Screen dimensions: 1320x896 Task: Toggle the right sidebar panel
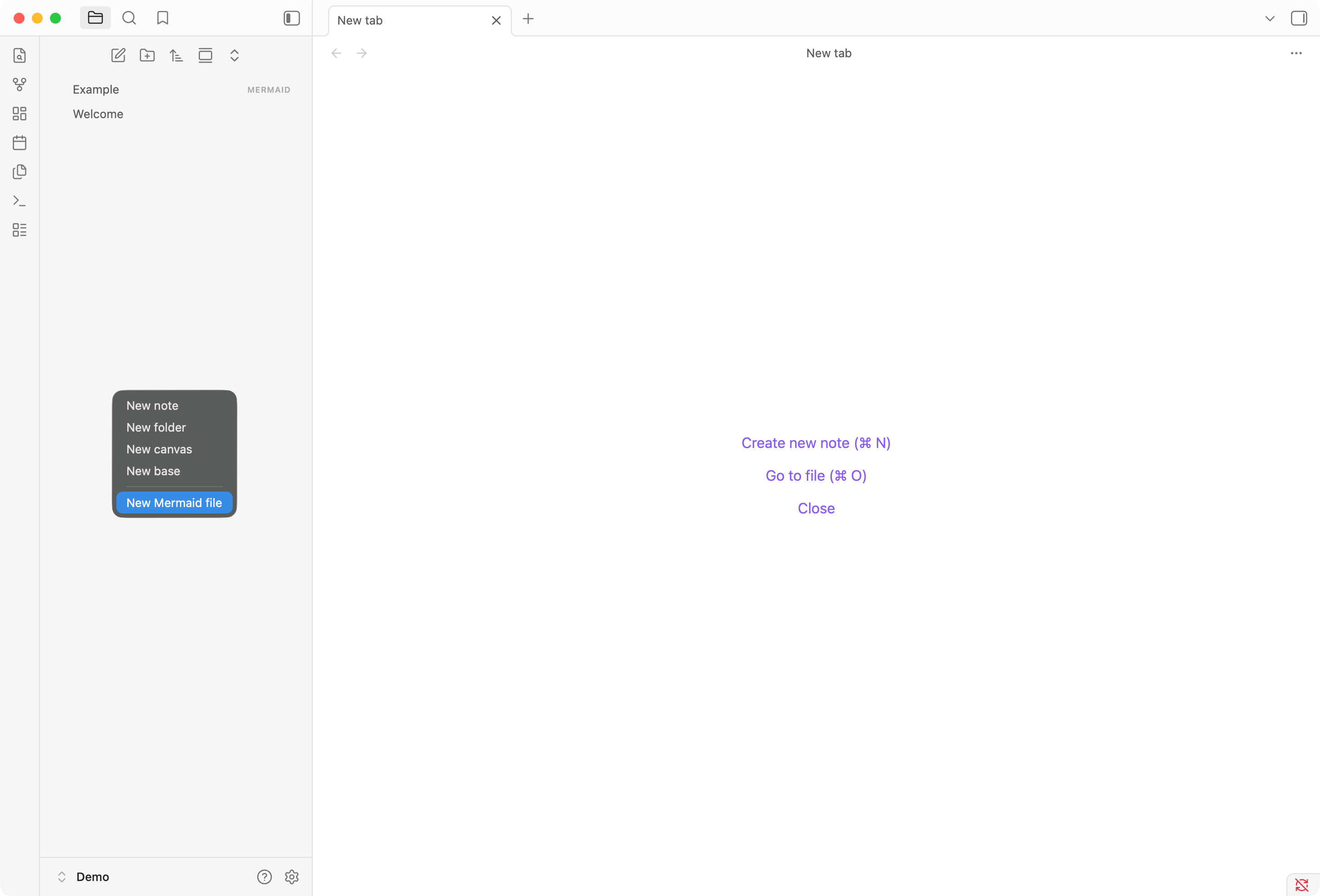pos(1299,18)
